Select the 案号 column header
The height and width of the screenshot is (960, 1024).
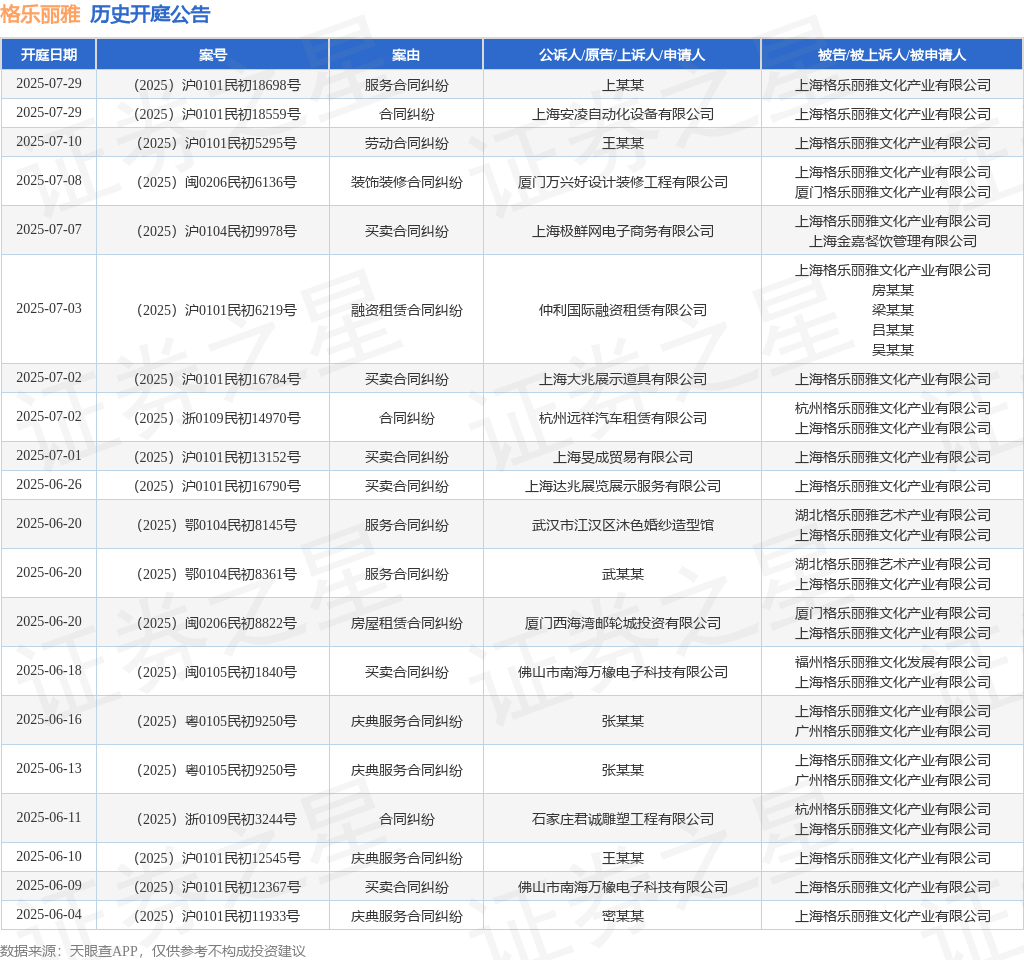(213, 55)
